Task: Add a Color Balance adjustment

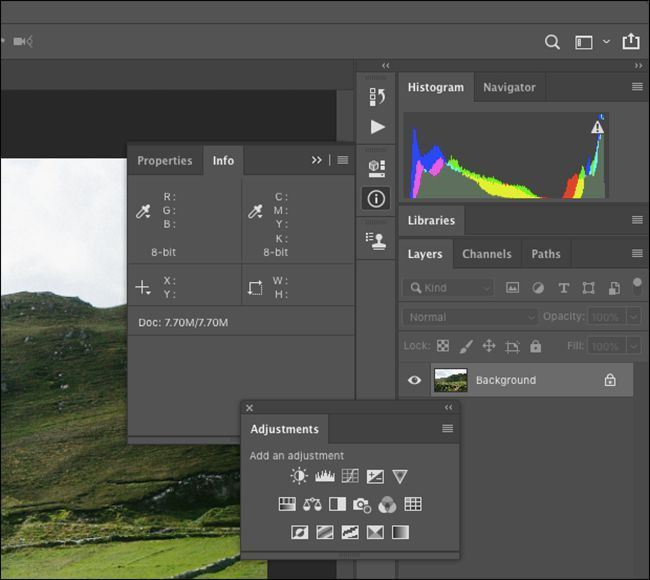Action: [312, 505]
